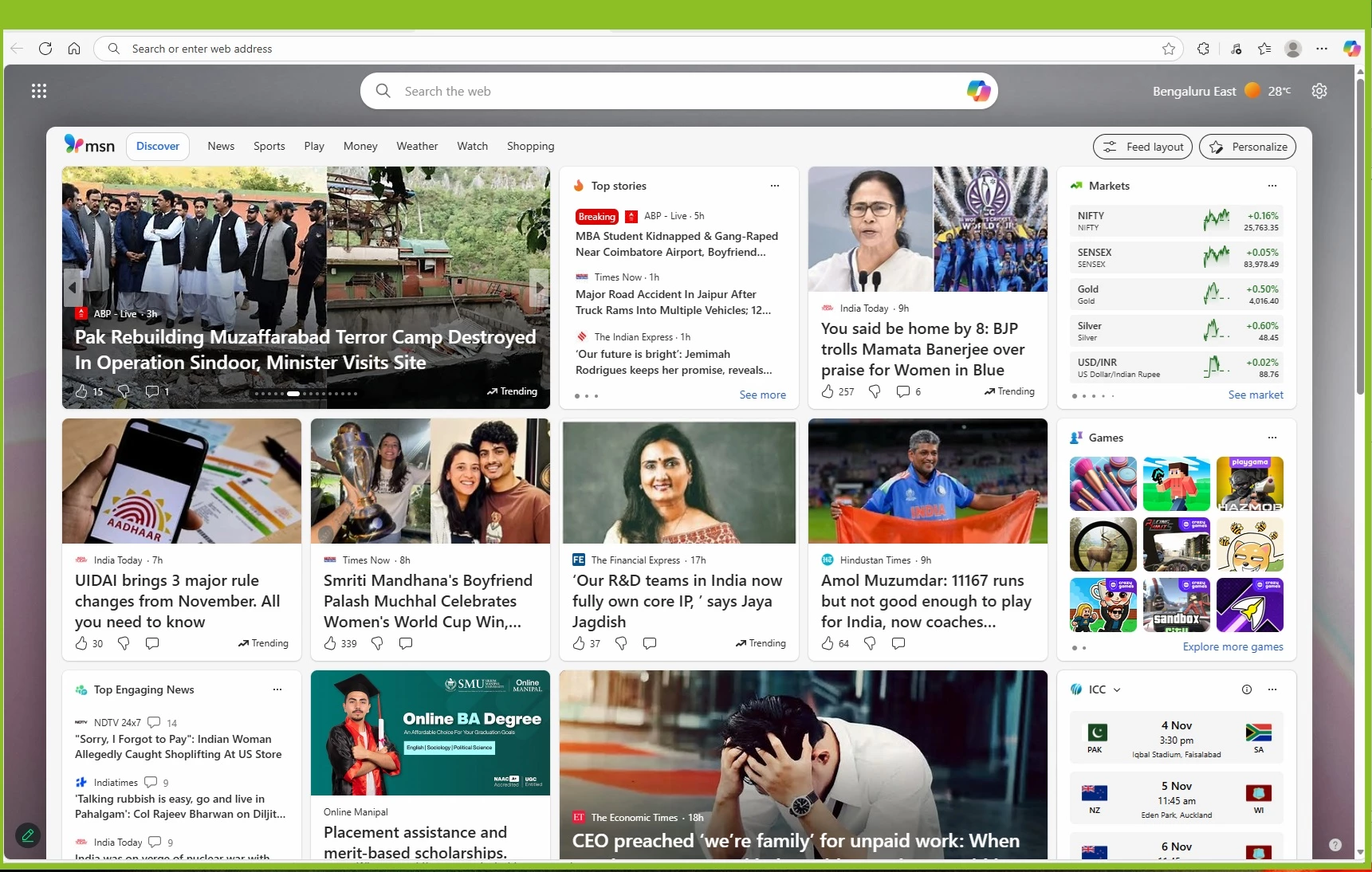Open the Shopping tab
This screenshot has height=872, width=1372.
[x=531, y=146]
